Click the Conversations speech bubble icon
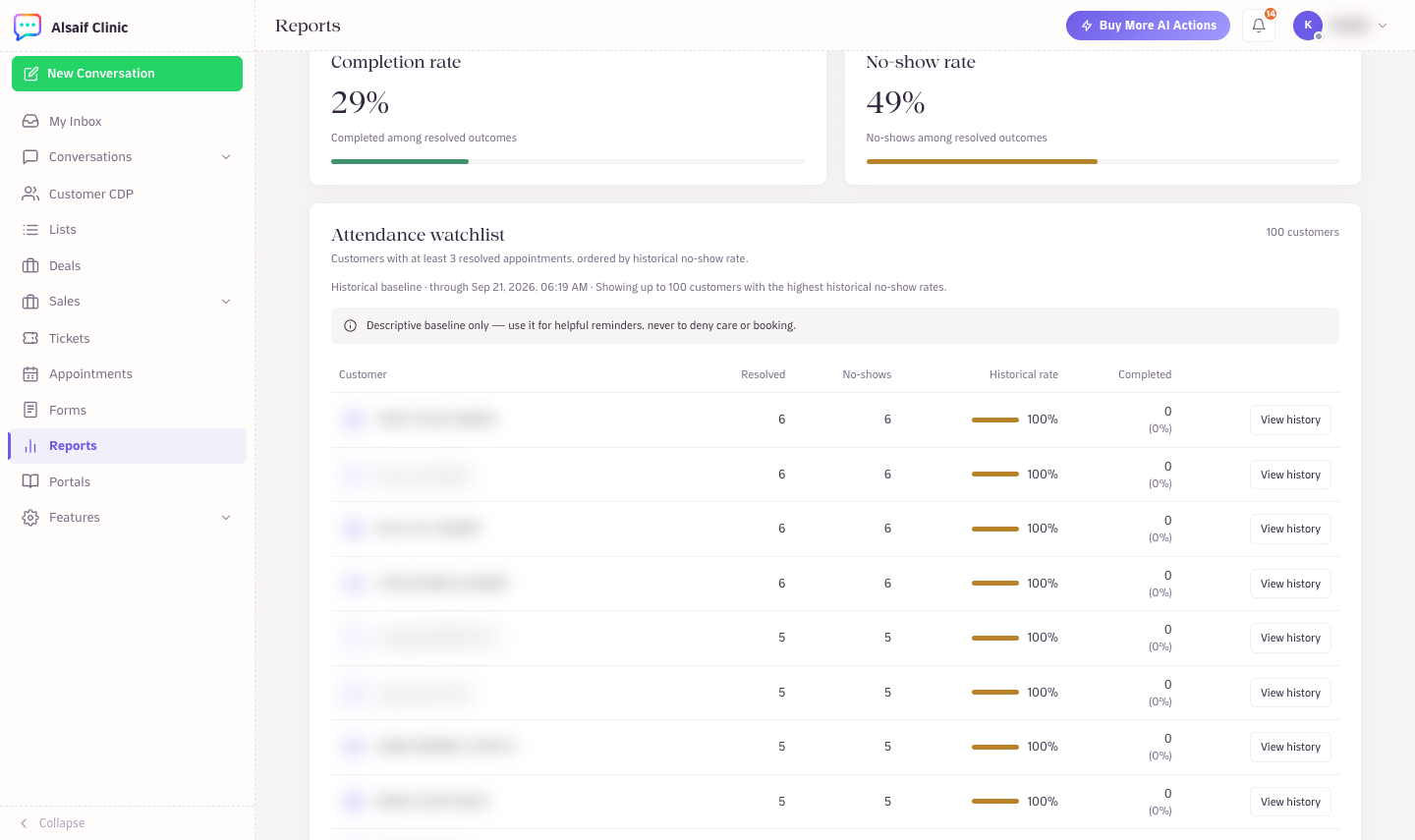Viewport: 1415px width, 840px height. (30, 157)
